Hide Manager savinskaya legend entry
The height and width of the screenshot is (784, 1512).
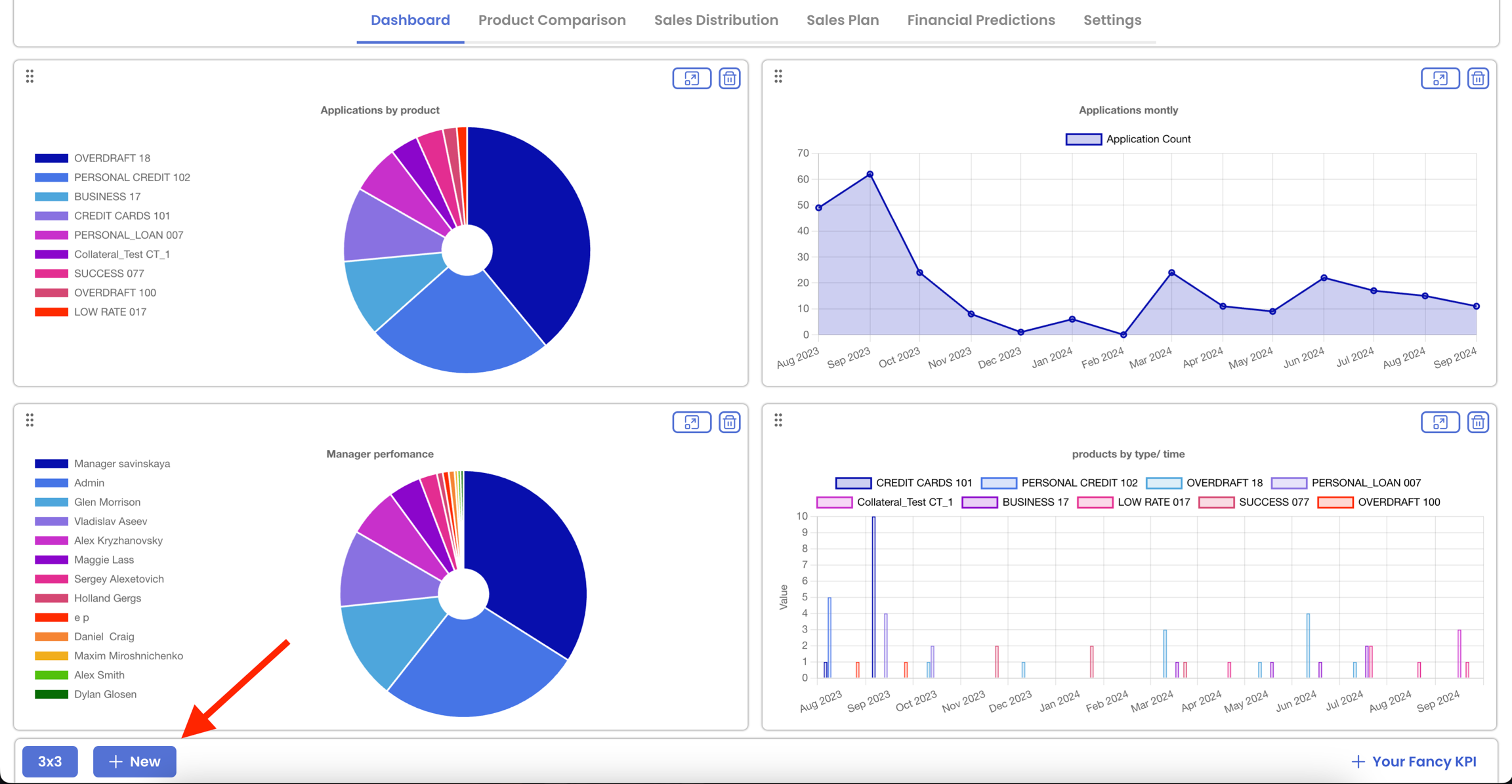click(x=121, y=464)
